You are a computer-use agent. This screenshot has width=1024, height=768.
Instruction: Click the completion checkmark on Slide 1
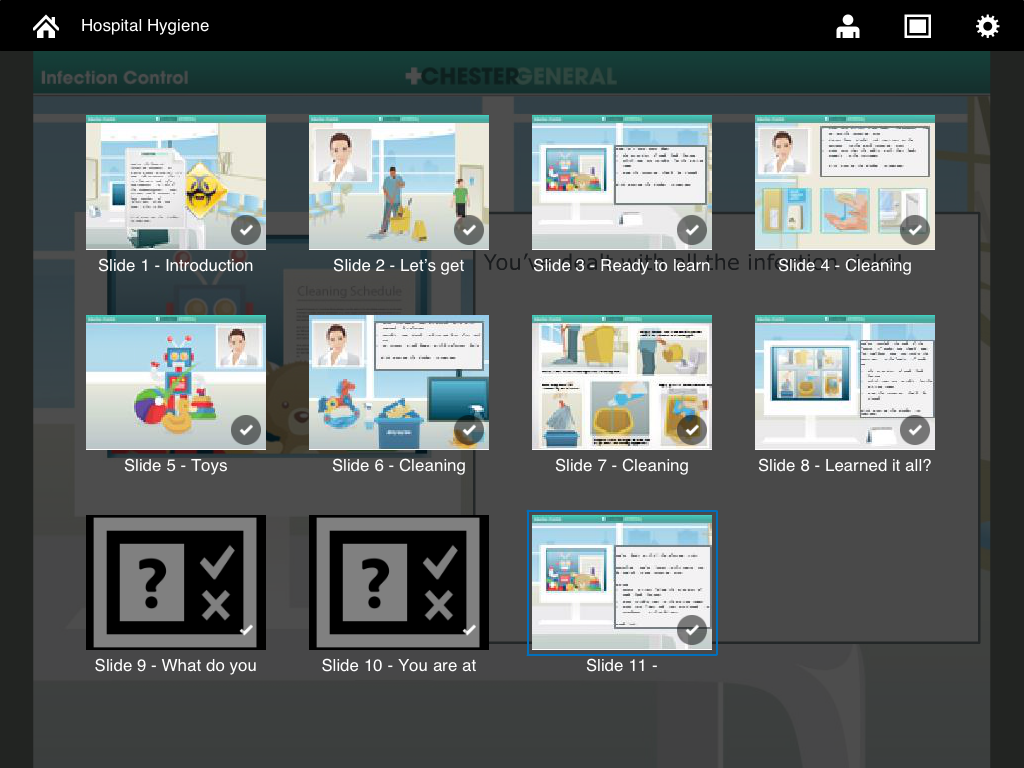(x=245, y=229)
